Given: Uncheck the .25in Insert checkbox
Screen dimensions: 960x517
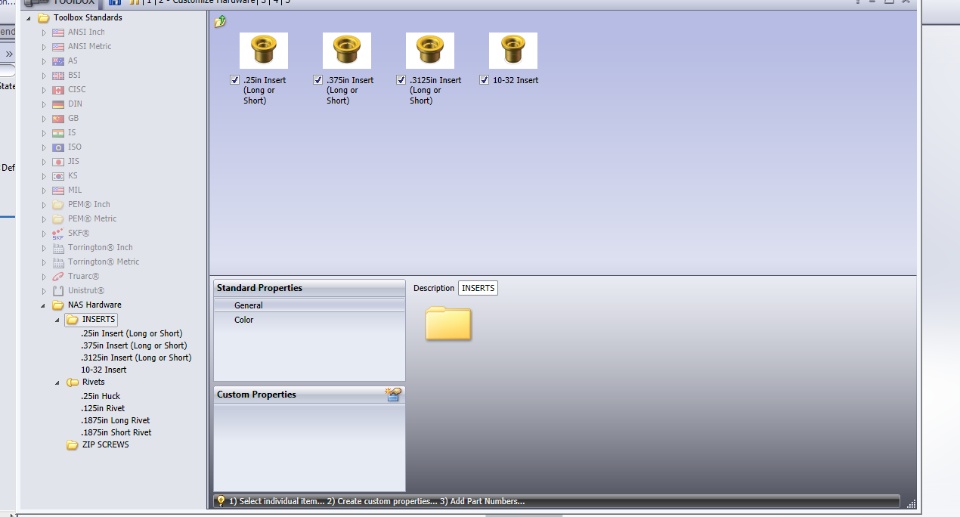Looking at the screenshot, I should (x=235, y=80).
